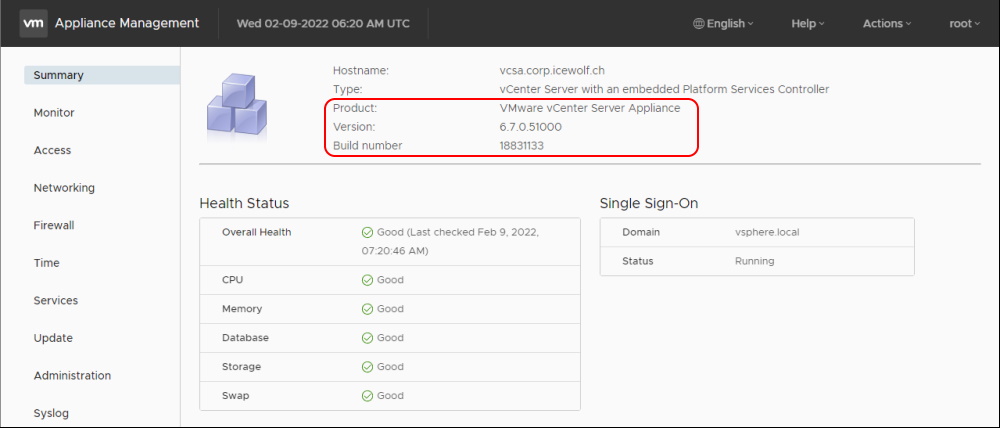This screenshot has height=428, width=1000.
Task: Click the Status label in Single Sign-On
Action: click(x=638, y=261)
